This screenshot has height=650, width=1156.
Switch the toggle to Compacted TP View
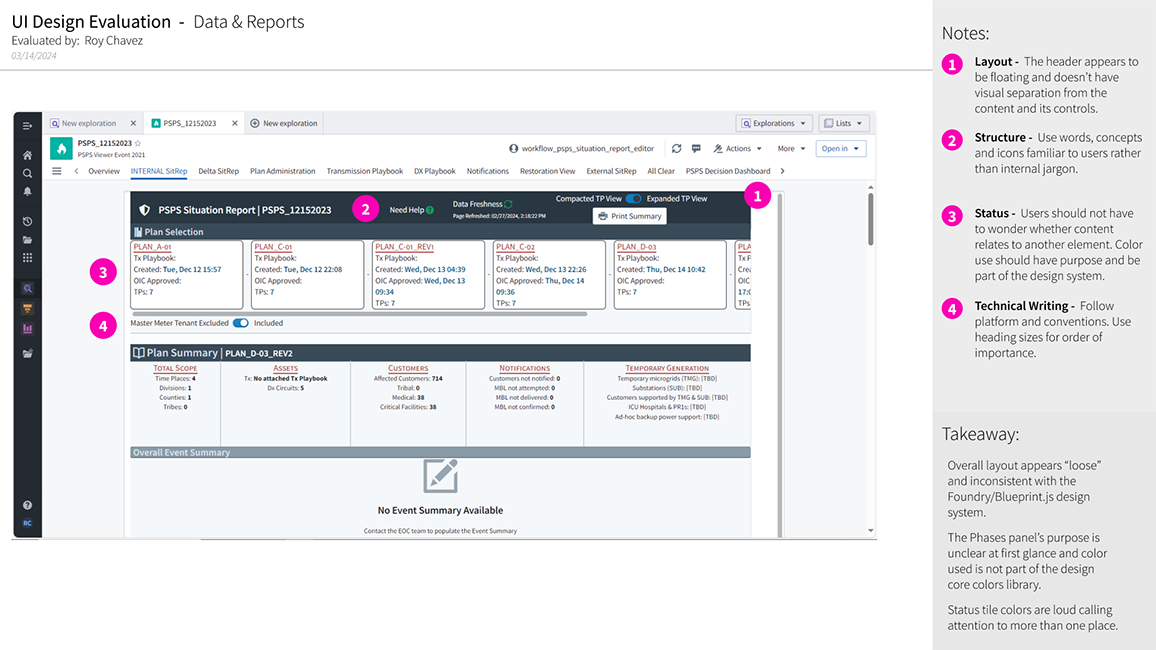[x=632, y=199]
